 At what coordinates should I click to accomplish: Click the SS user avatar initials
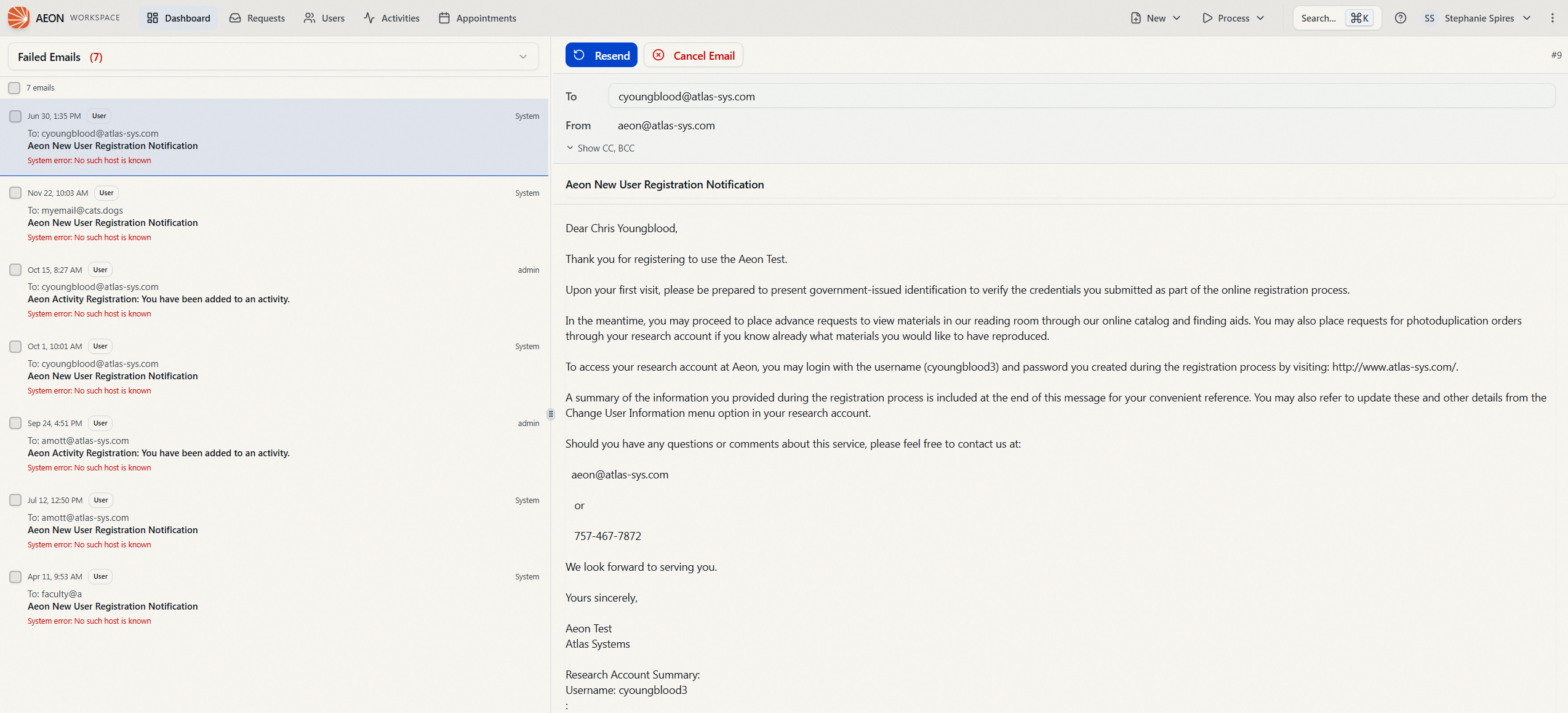click(1430, 18)
